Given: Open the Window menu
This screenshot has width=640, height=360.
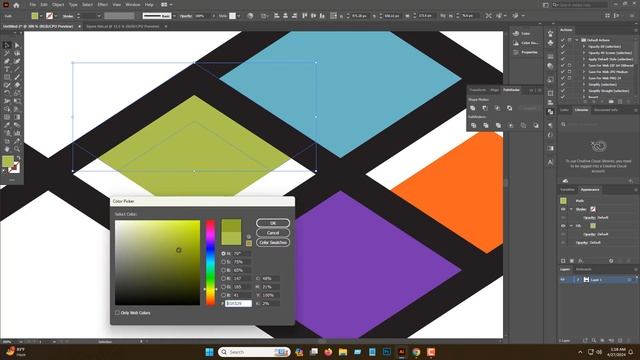Looking at the screenshot, I should (x=133, y=5).
